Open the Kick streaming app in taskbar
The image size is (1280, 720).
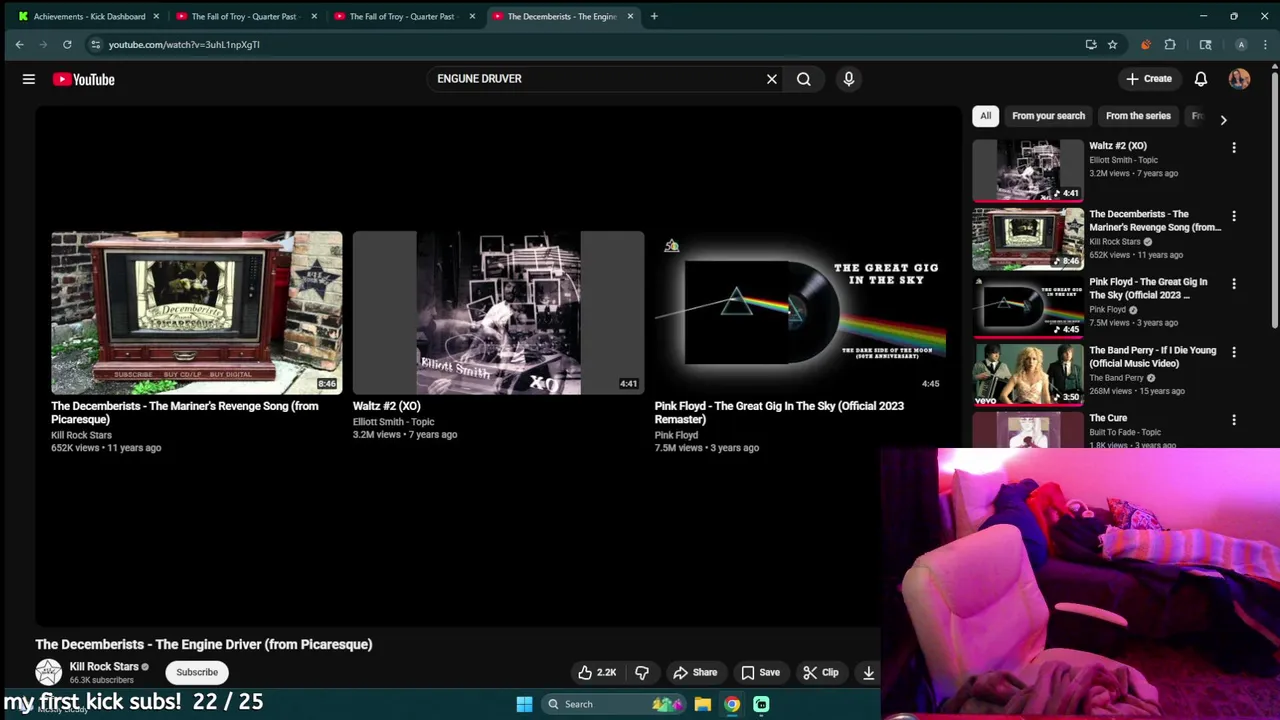coord(761,704)
